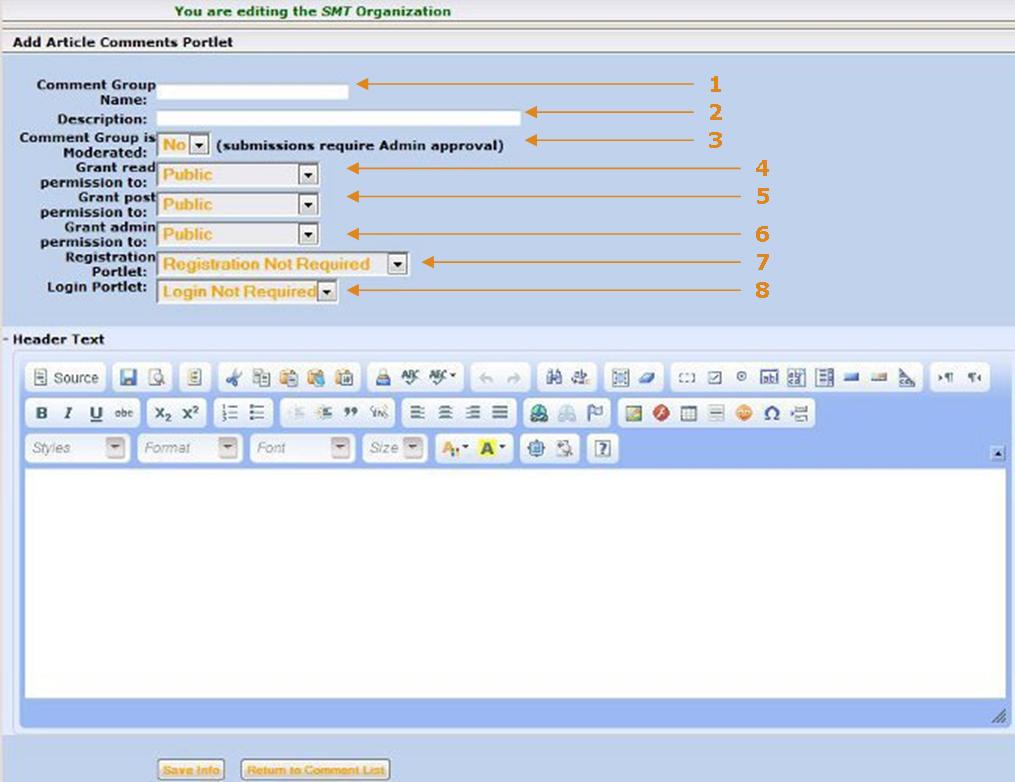Toggle italic formatting
Image resolution: width=1015 pixels, height=782 pixels.
tap(69, 413)
